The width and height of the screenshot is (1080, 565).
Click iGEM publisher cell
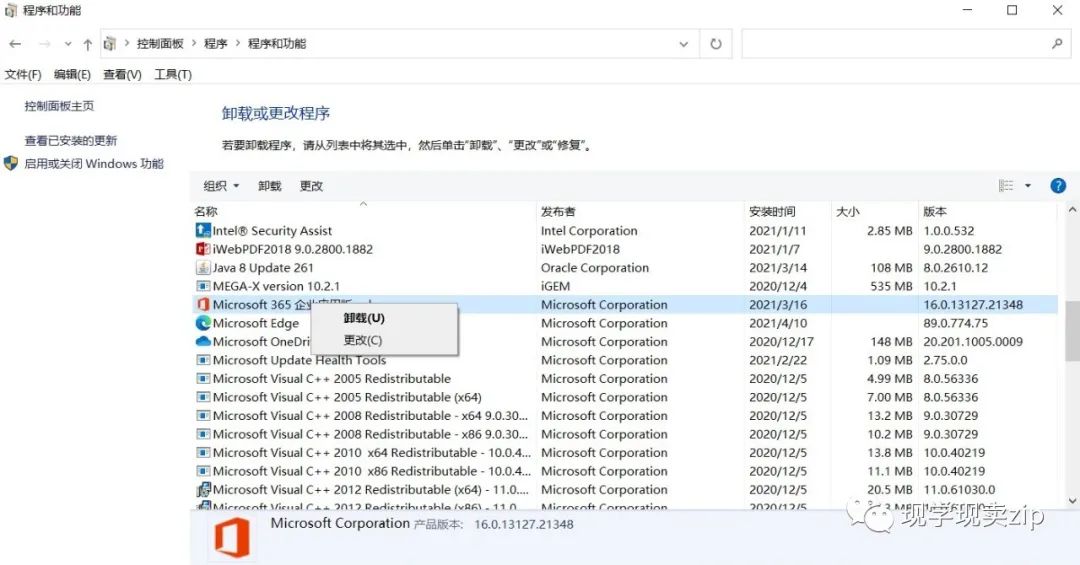(555, 287)
